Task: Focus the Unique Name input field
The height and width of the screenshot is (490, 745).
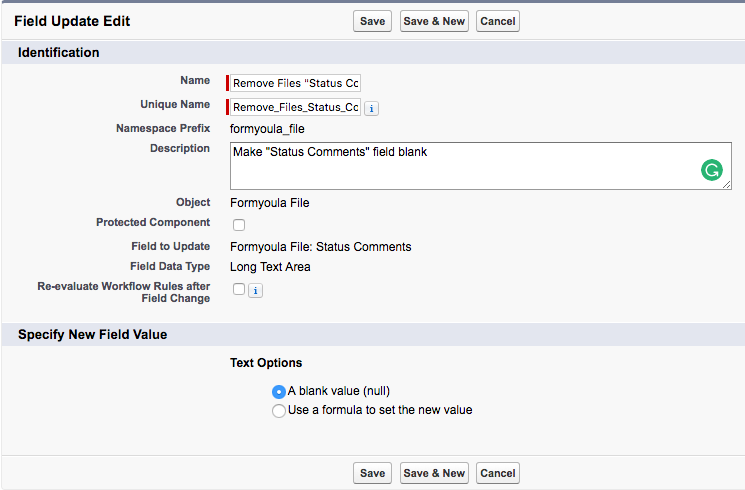Action: point(296,107)
